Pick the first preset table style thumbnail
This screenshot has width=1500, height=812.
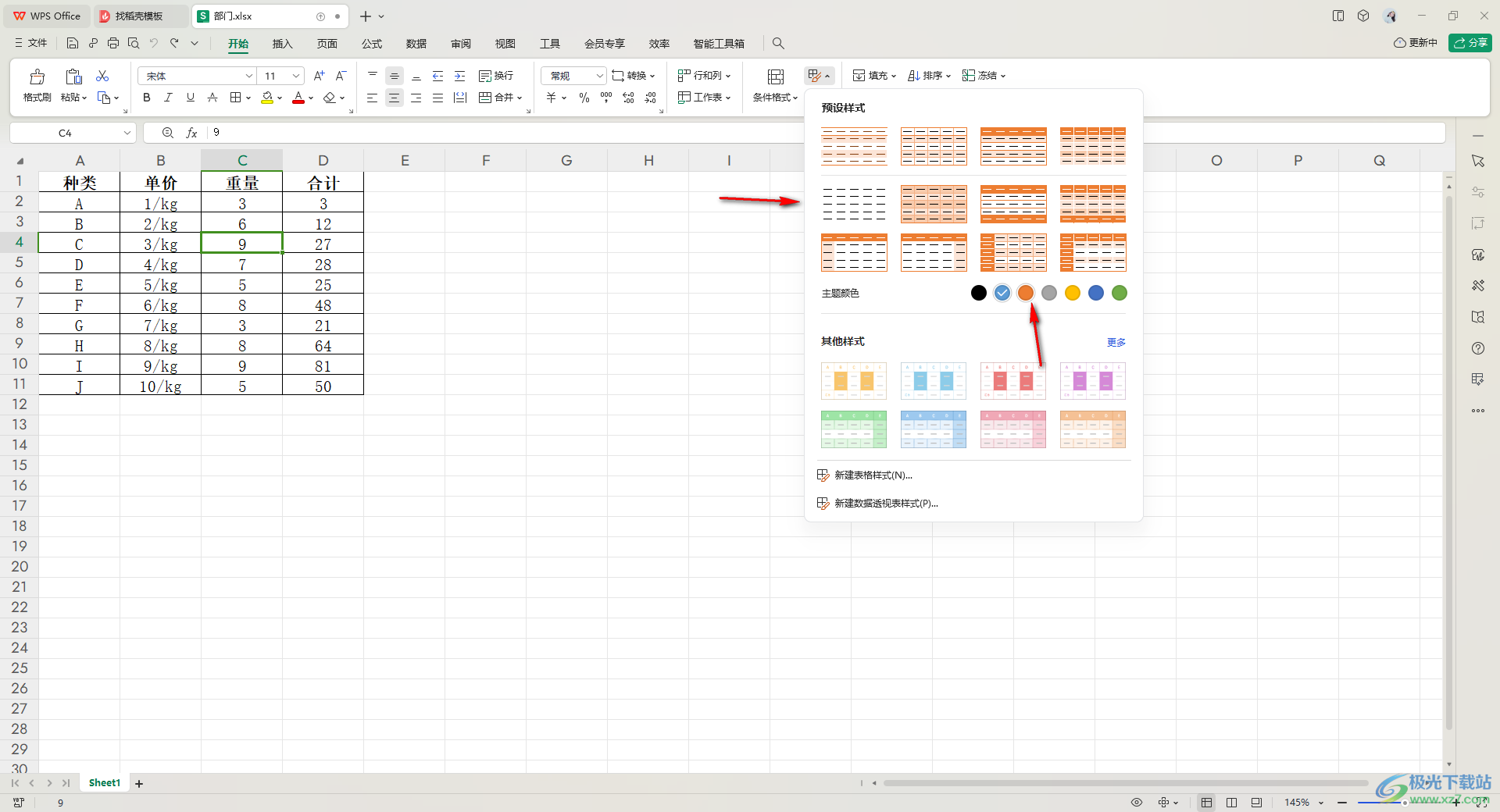tap(854, 146)
